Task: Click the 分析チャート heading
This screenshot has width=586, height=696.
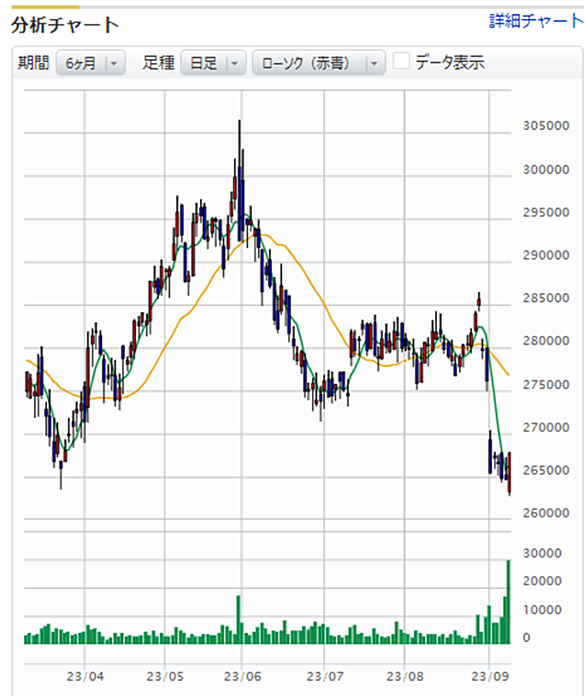Action: (x=65, y=25)
